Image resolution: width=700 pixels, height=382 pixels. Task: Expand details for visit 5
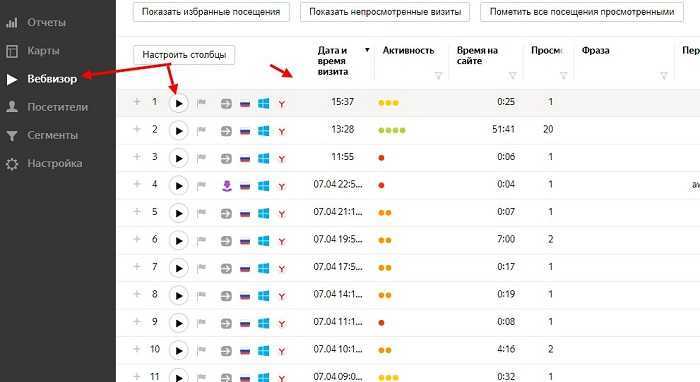pos(137,212)
